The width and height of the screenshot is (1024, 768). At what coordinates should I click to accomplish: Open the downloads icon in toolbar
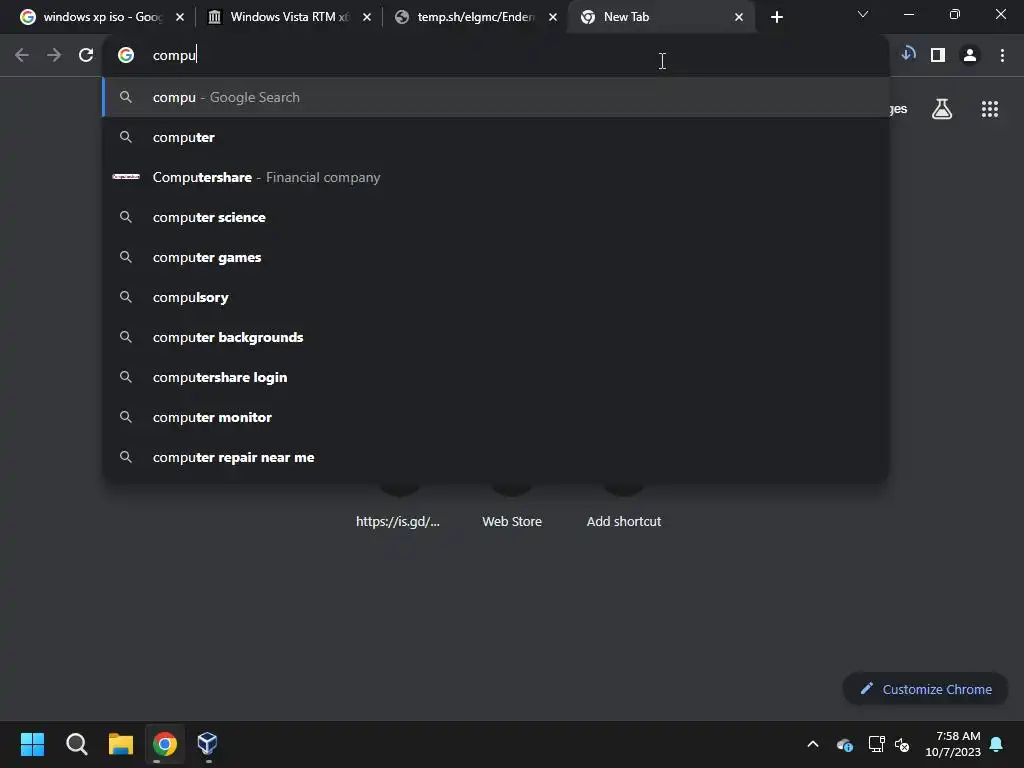coord(908,54)
